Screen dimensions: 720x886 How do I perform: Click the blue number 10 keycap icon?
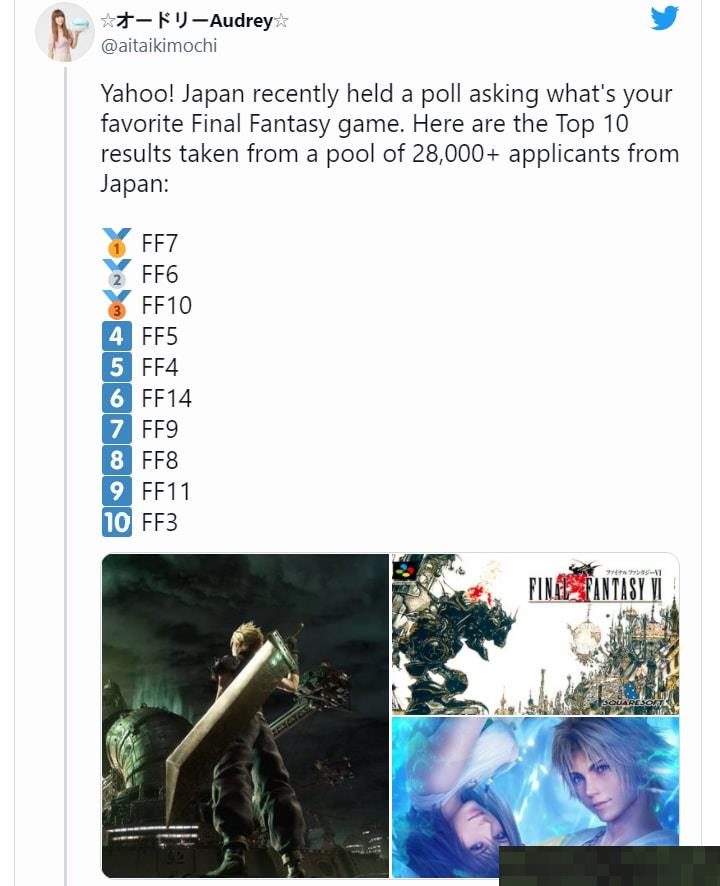click(x=117, y=522)
